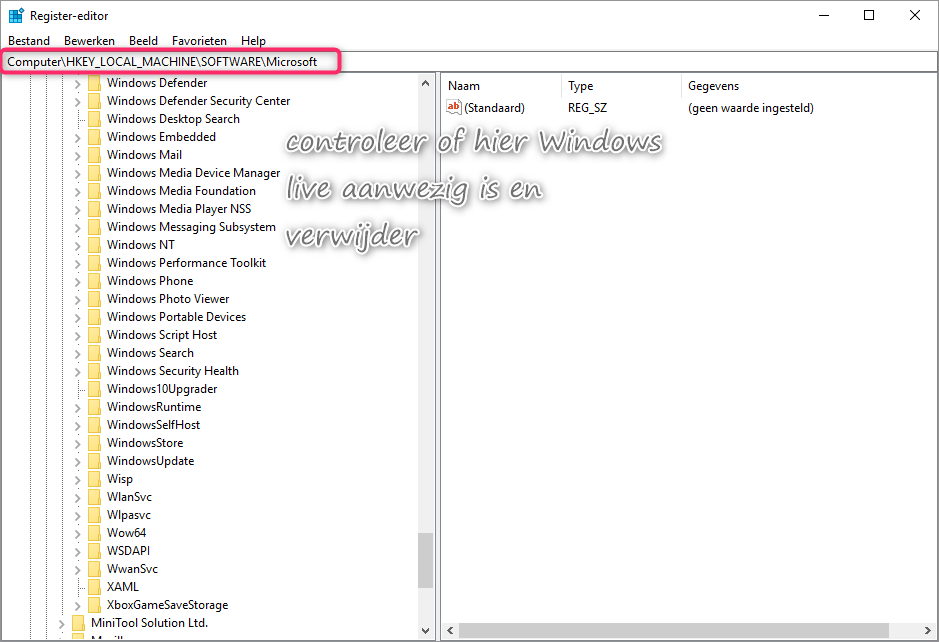Select the Windows Defender Security Center folder icon
The width and height of the screenshot is (939, 642).
click(94, 101)
